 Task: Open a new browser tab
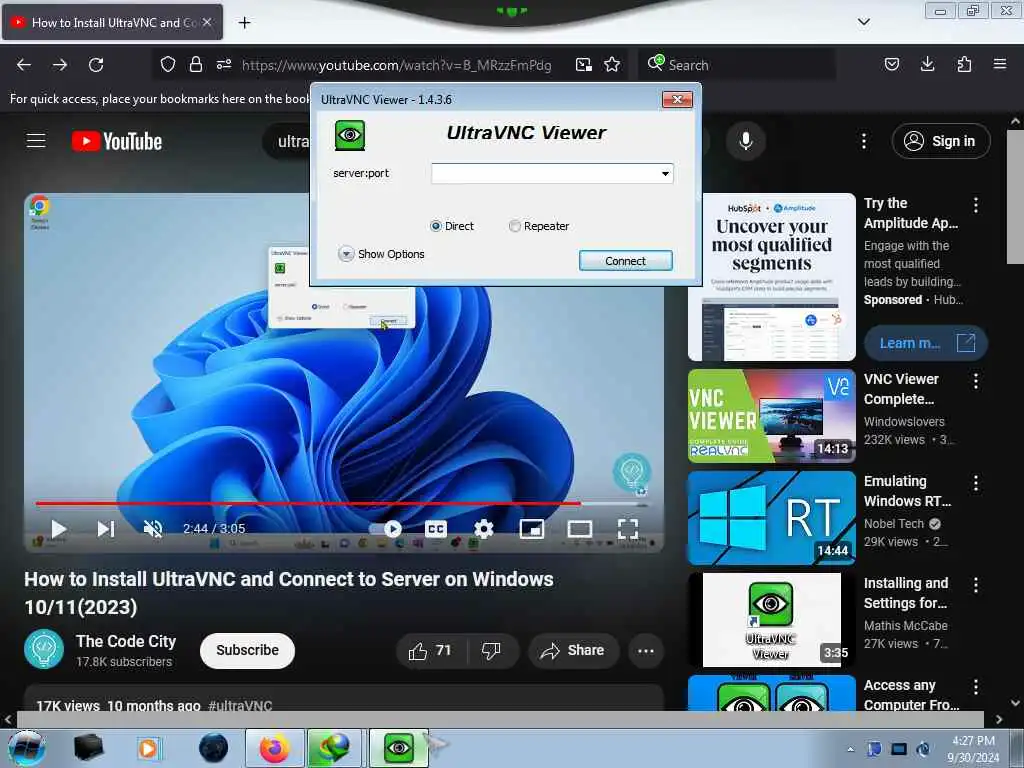coord(244,23)
